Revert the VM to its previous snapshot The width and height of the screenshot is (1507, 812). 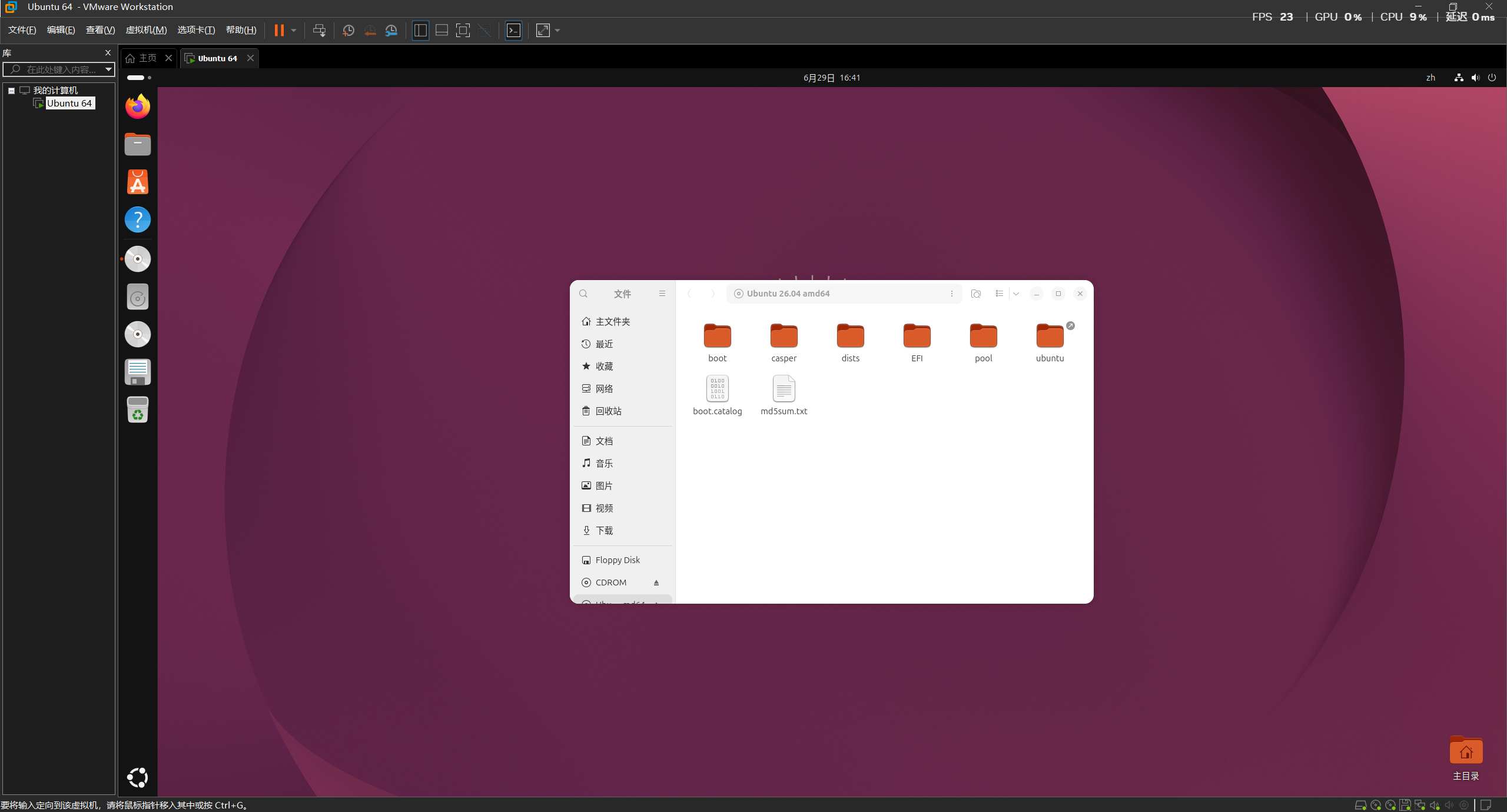370,31
